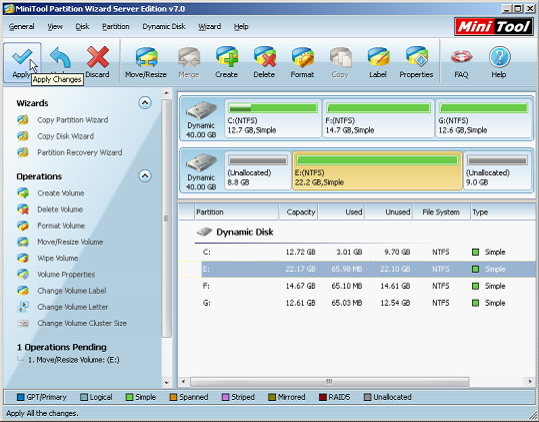The height and width of the screenshot is (422, 539).
Task: Select the 9.0 GB unallocated space
Action: [497, 171]
